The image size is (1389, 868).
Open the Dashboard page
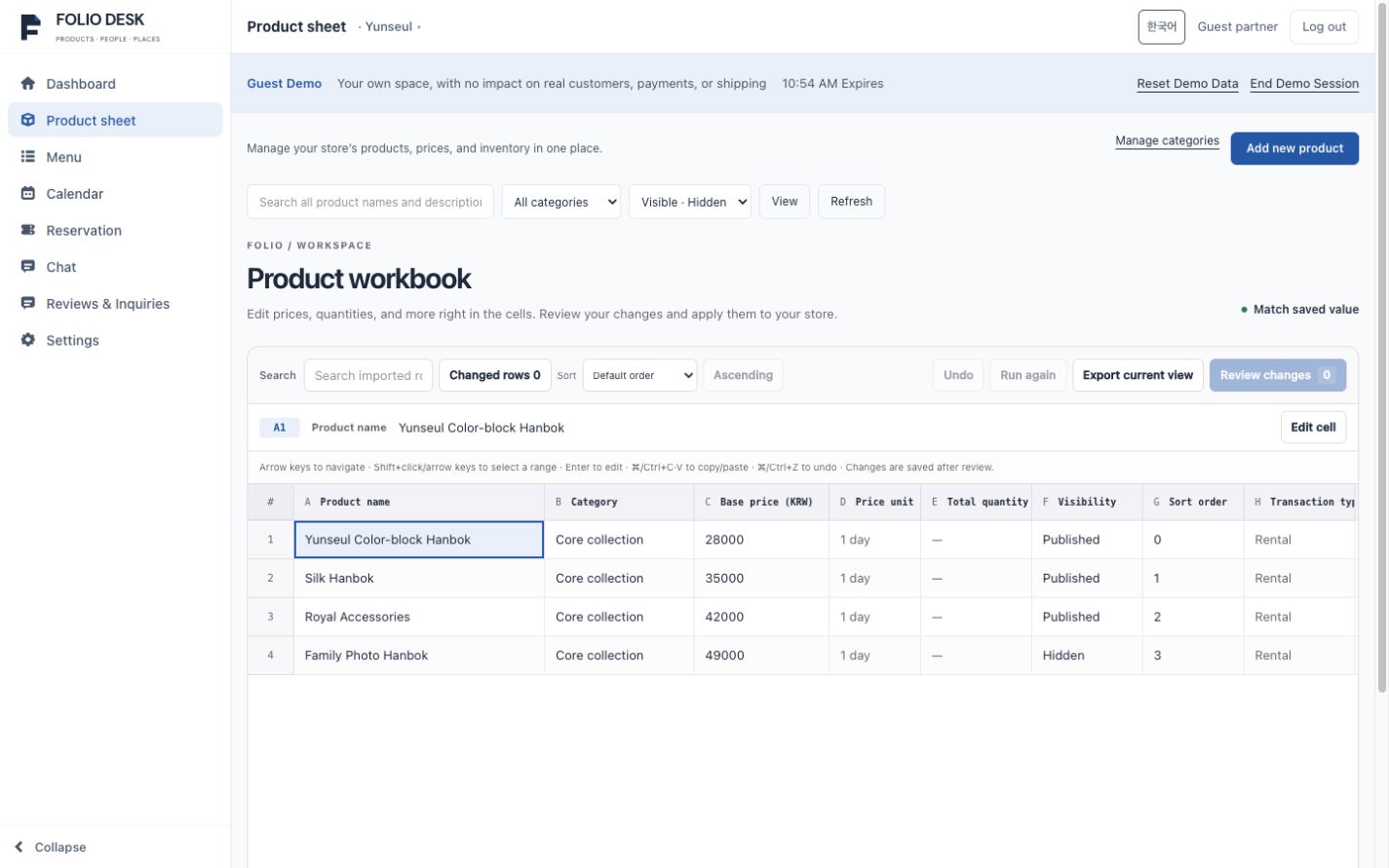115,84
